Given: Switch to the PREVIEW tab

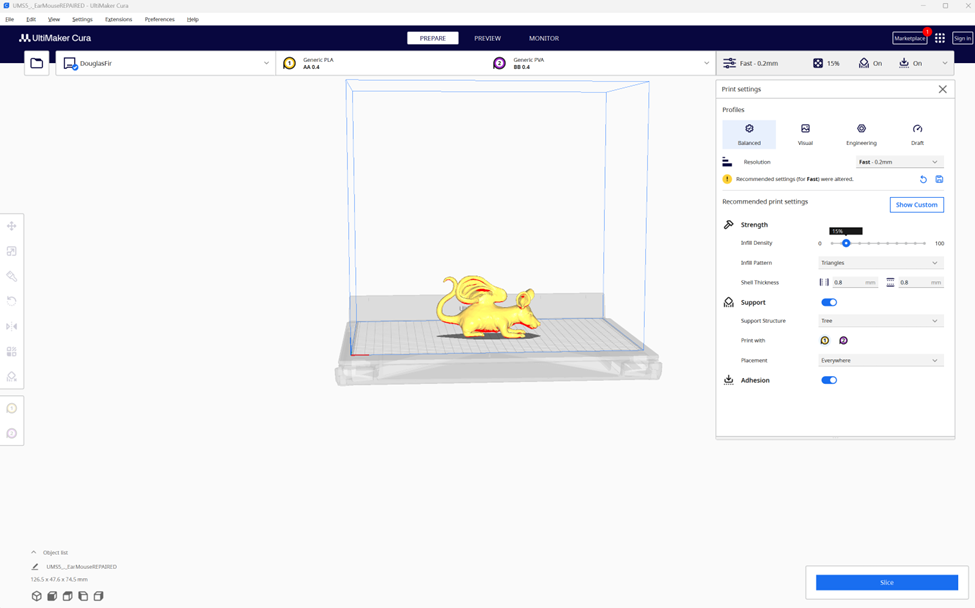Looking at the screenshot, I should 487,38.
